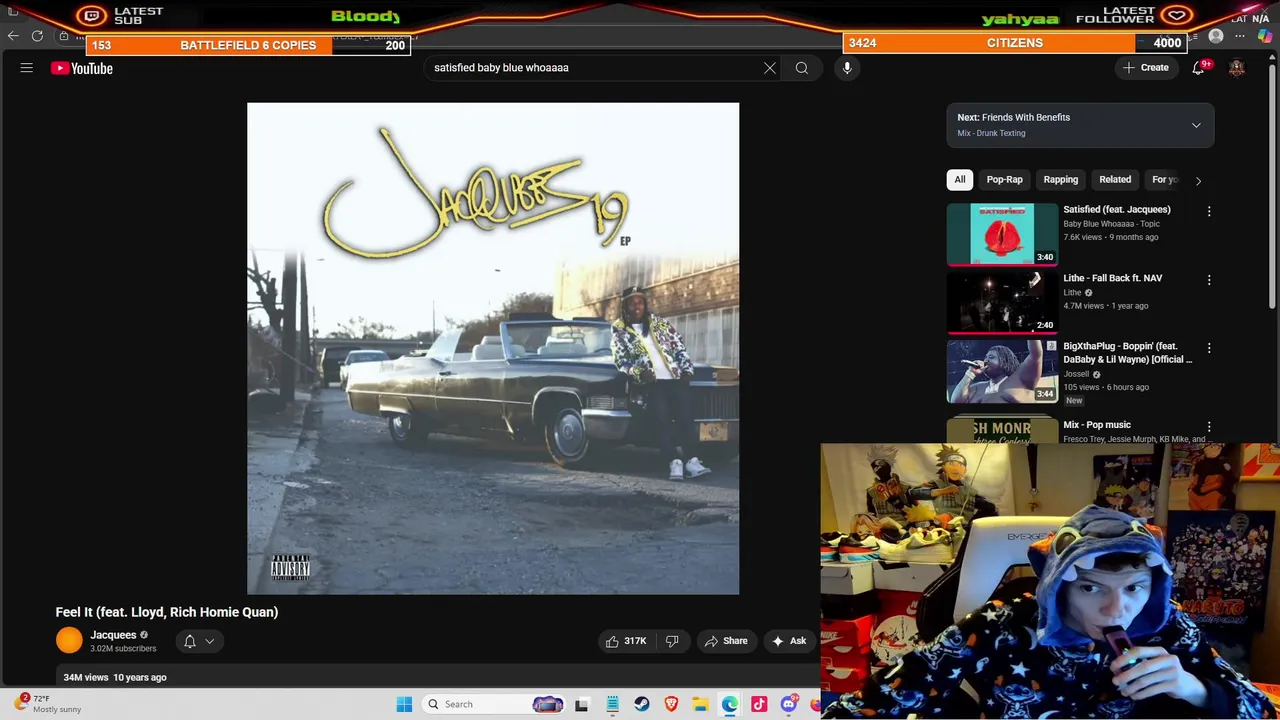Screen dimensions: 1280x720
Task: Open the YouTube hamburger guide menu
Action: coord(27,68)
